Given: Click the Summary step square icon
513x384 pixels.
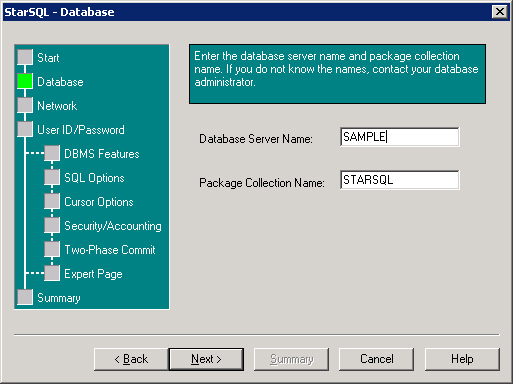Looking at the screenshot, I should click(x=25, y=297).
